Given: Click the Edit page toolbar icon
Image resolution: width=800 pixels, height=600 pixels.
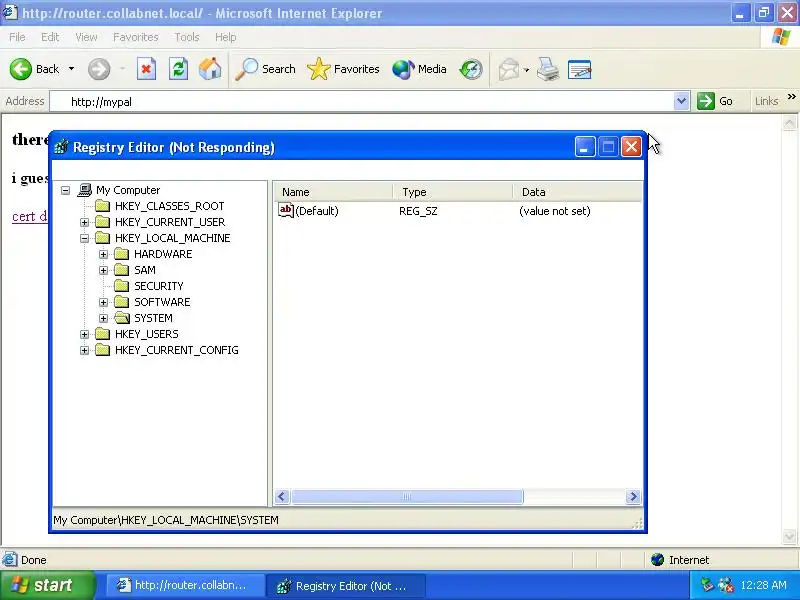Looking at the screenshot, I should pyautogui.click(x=580, y=69).
